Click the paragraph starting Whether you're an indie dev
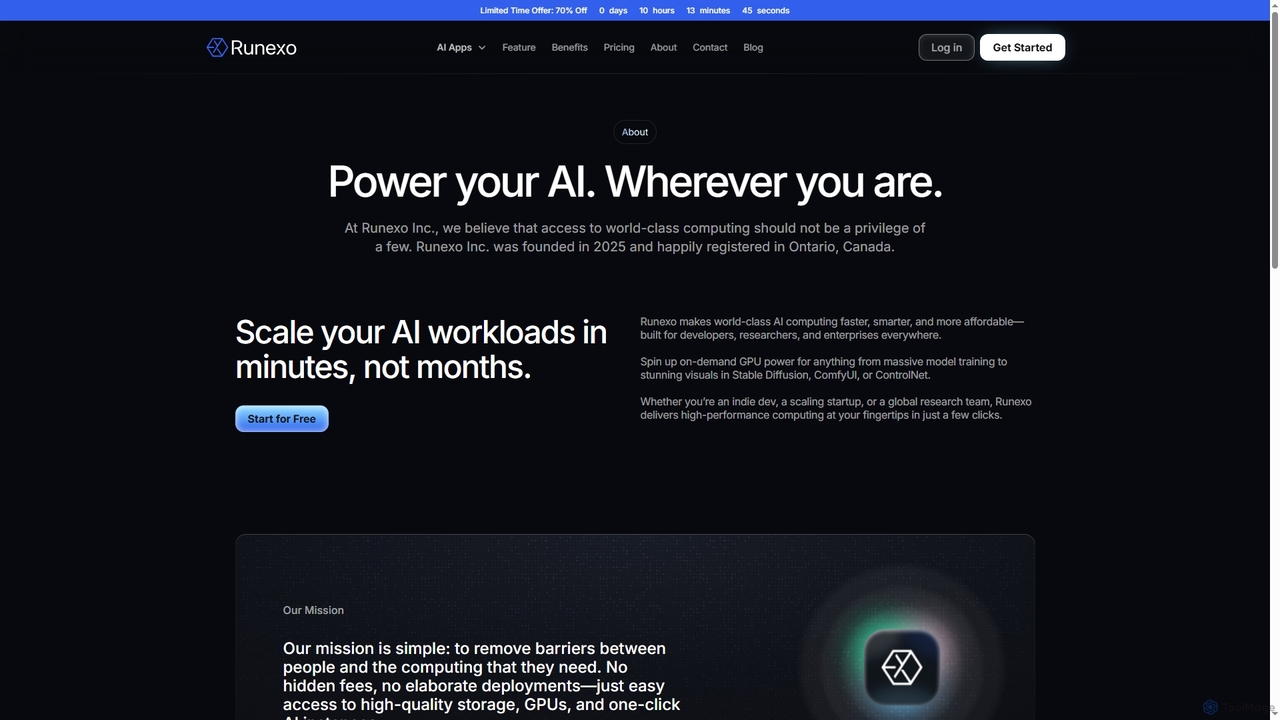Viewport: 1280px width, 720px height. 836,408
